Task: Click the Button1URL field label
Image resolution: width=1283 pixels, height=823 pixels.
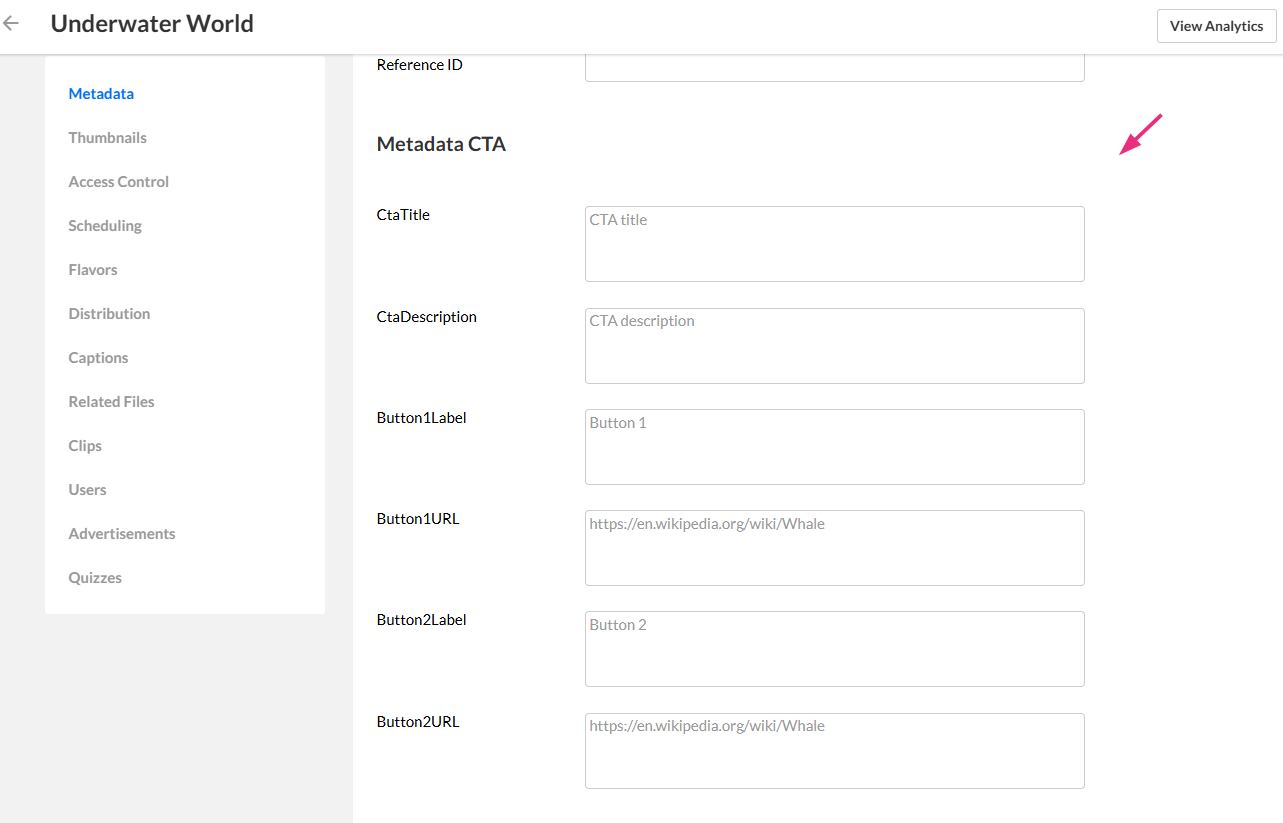Action: coord(418,519)
